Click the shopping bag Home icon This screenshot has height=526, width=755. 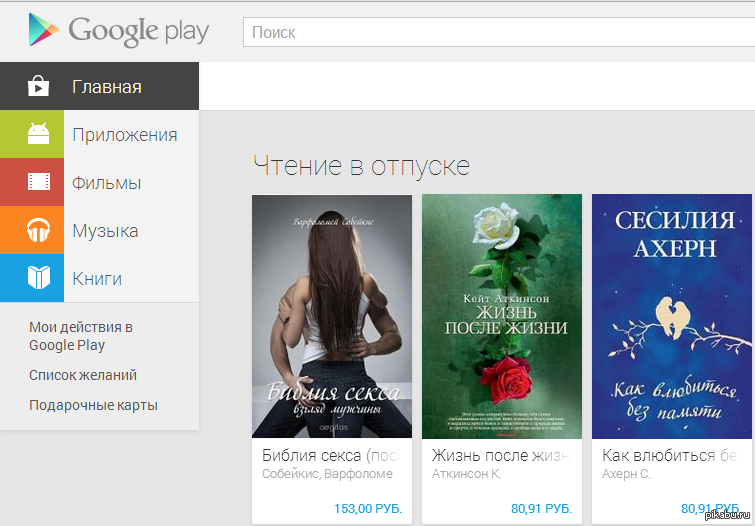[x=38, y=86]
